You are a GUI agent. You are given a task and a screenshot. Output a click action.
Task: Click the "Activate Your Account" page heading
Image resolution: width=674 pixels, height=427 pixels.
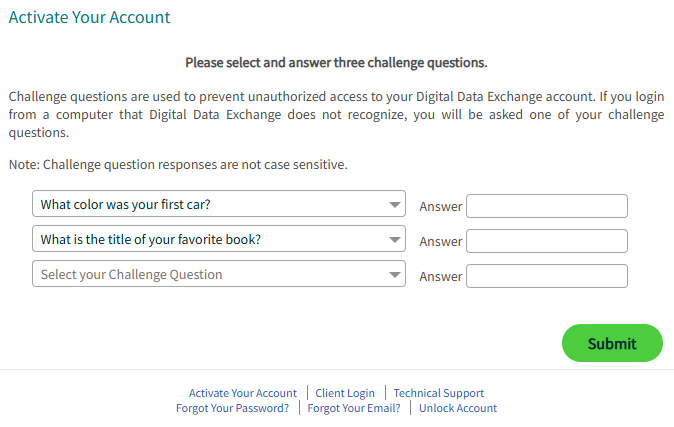pyautogui.click(x=89, y=18)
